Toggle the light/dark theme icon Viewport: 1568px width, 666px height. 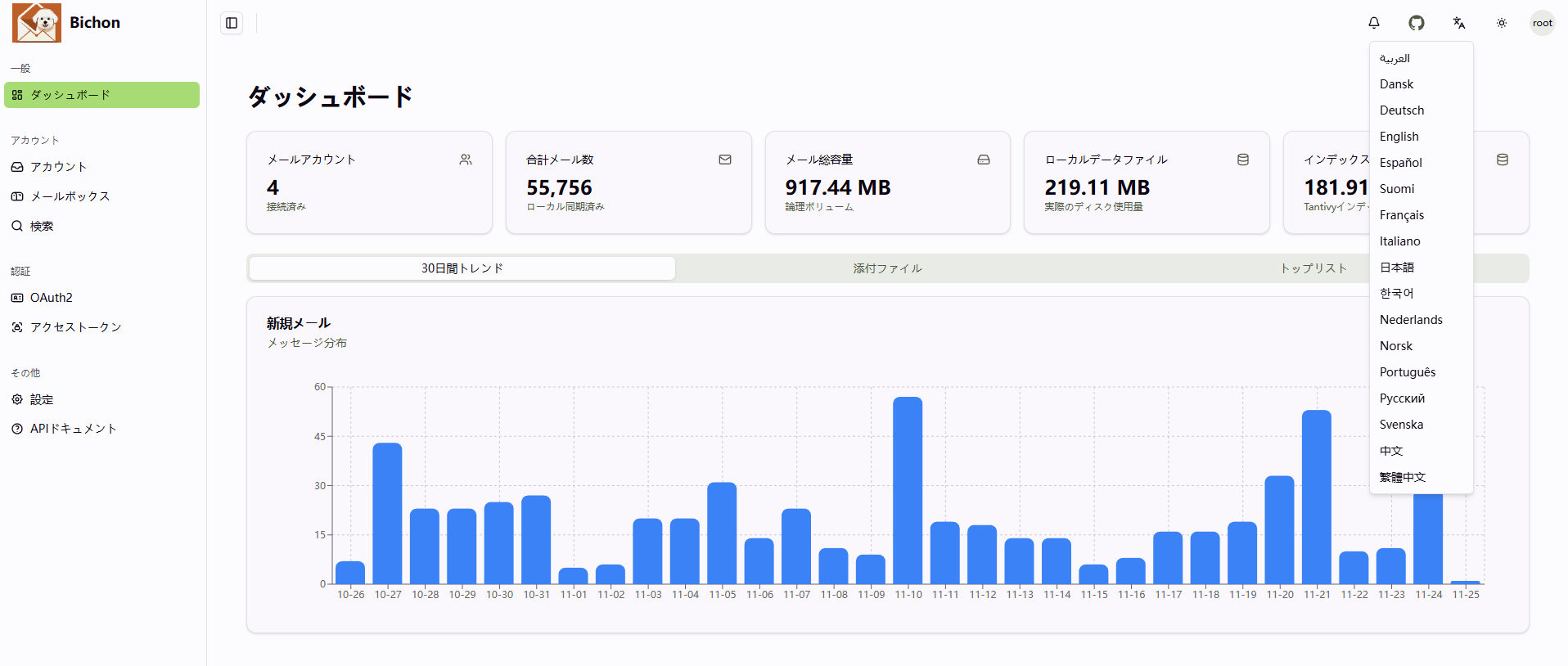[1502, 23]
